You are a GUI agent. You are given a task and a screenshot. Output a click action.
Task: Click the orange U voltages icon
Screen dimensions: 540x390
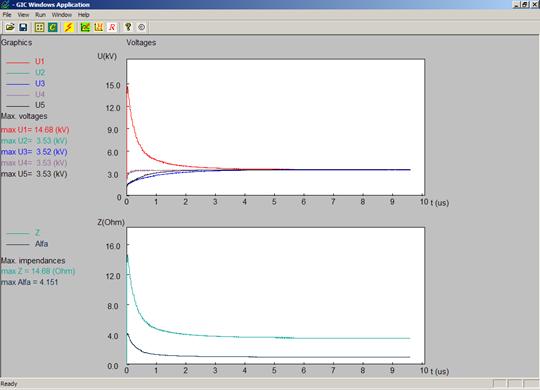pos(98,27)
